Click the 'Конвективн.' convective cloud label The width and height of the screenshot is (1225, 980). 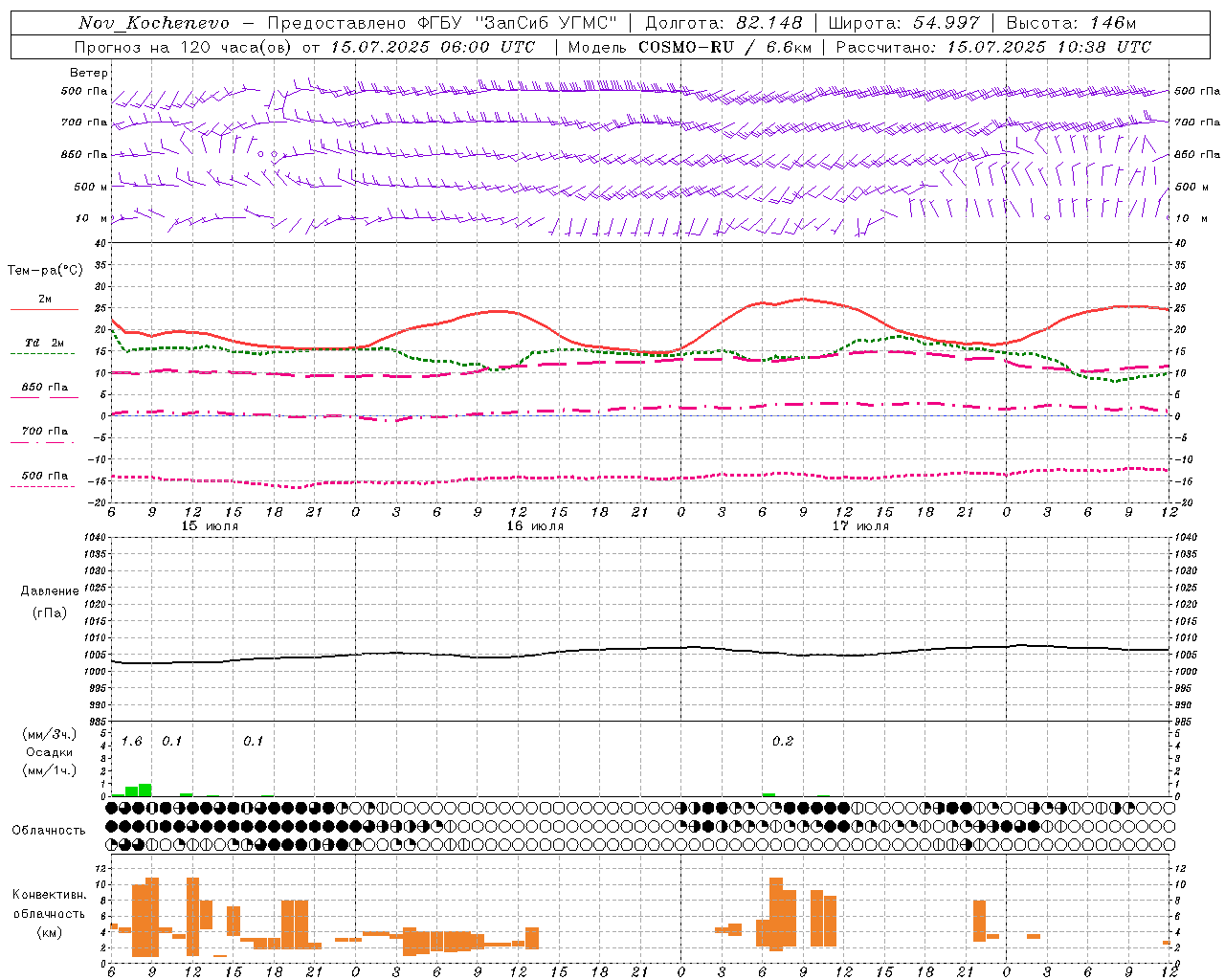(49, 895)
